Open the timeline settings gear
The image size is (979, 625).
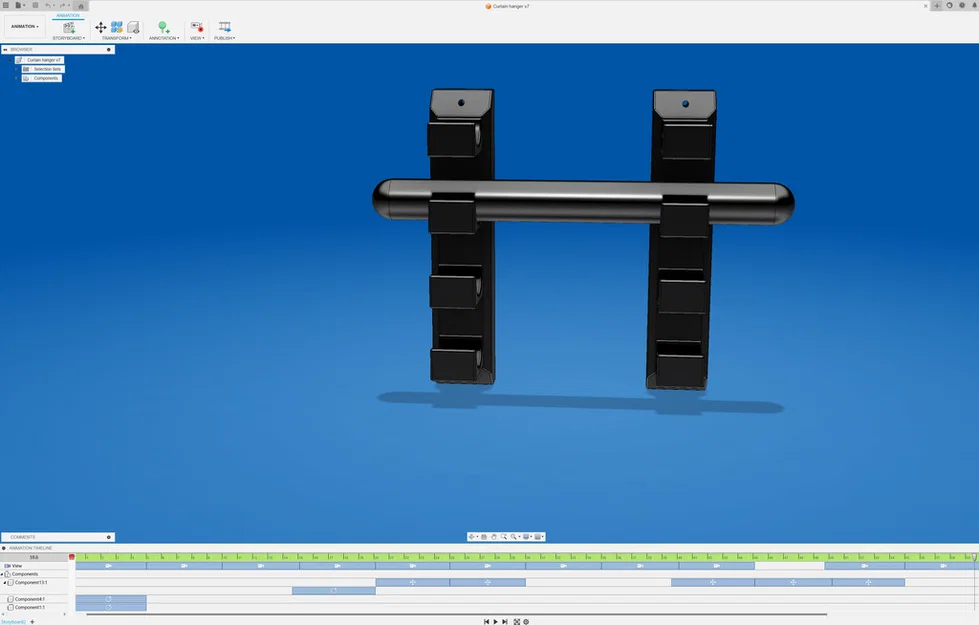pos(526,622)
